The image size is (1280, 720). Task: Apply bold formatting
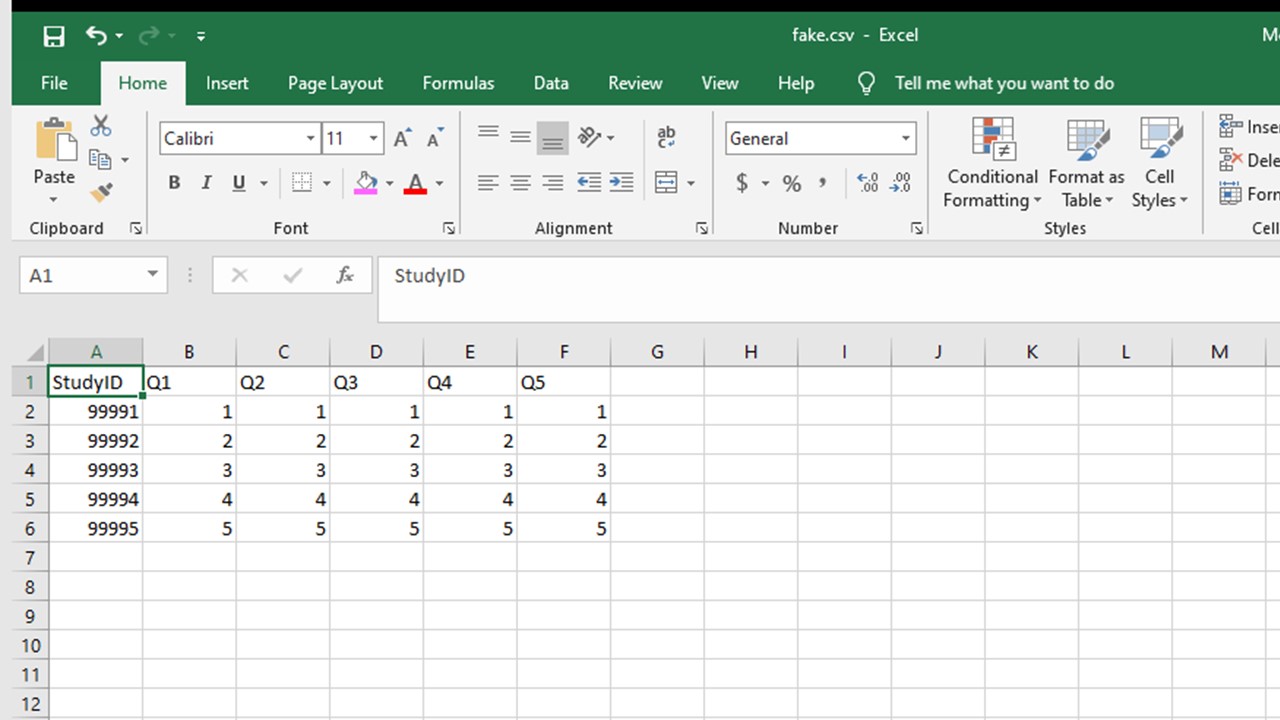tap(174, 182)
